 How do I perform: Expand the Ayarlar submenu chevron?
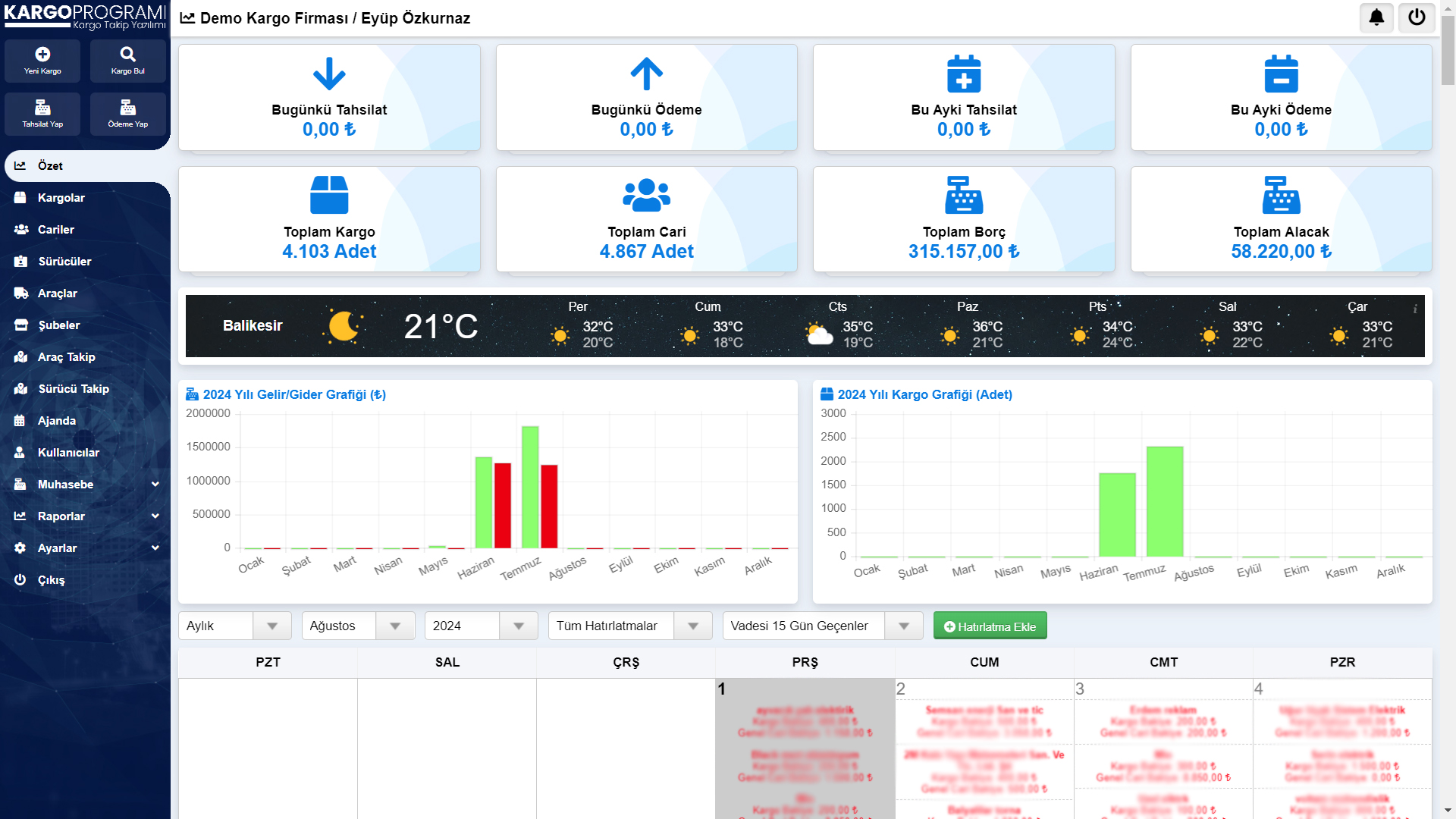(155, 548)
